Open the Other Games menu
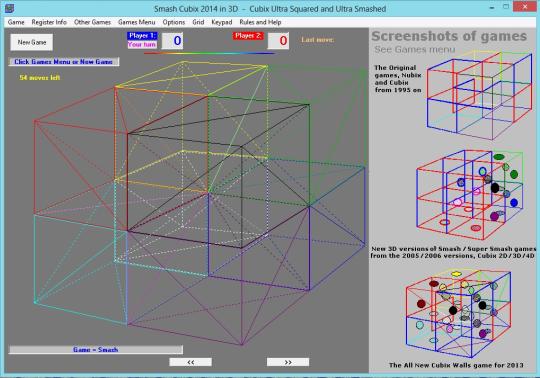Image resolution: width=540 pixels, height=378 pixels. [x=92, y=22]
